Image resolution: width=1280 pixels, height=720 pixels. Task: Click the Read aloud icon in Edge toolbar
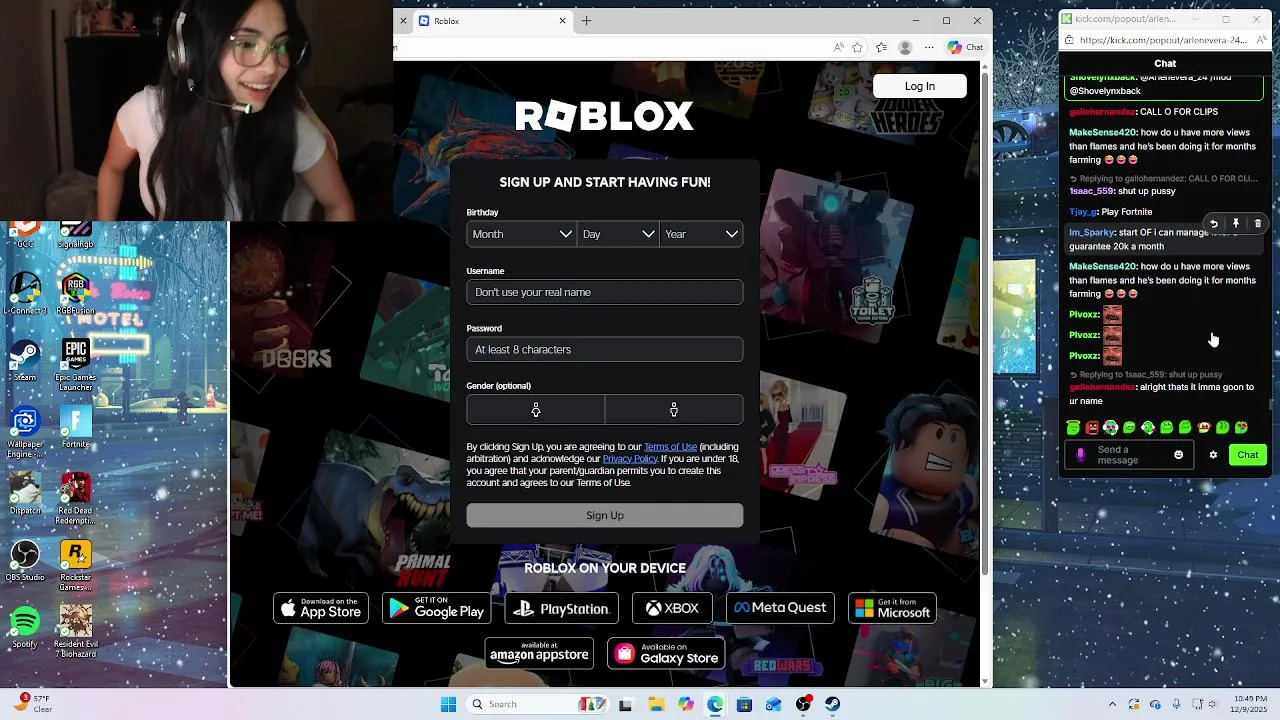[839, 47]
